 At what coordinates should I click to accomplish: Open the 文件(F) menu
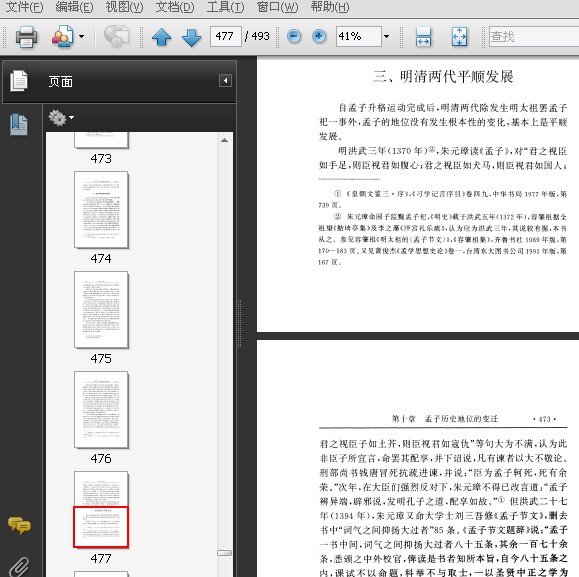pyautogui.click(x=24, y=7)
